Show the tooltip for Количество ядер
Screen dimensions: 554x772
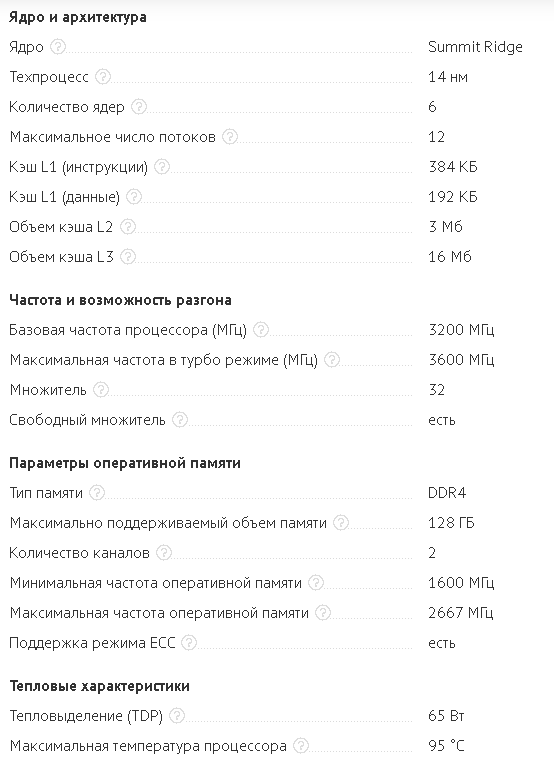coord(139,106)
